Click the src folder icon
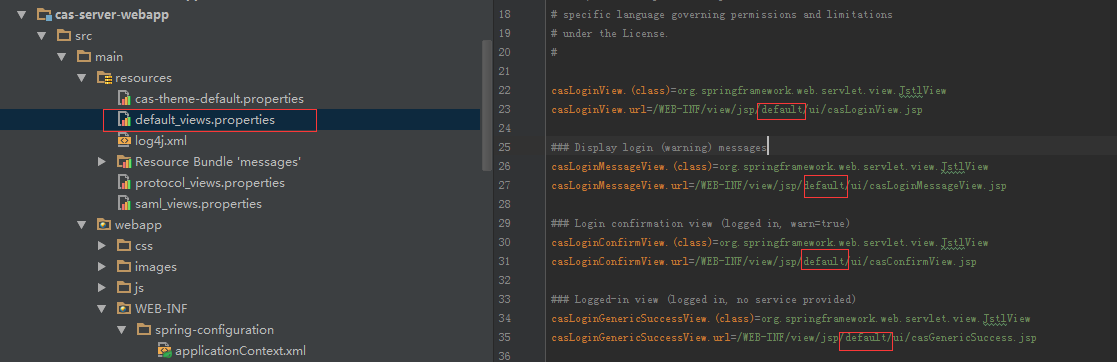The image size is (1117, 362). click(63, 36)
